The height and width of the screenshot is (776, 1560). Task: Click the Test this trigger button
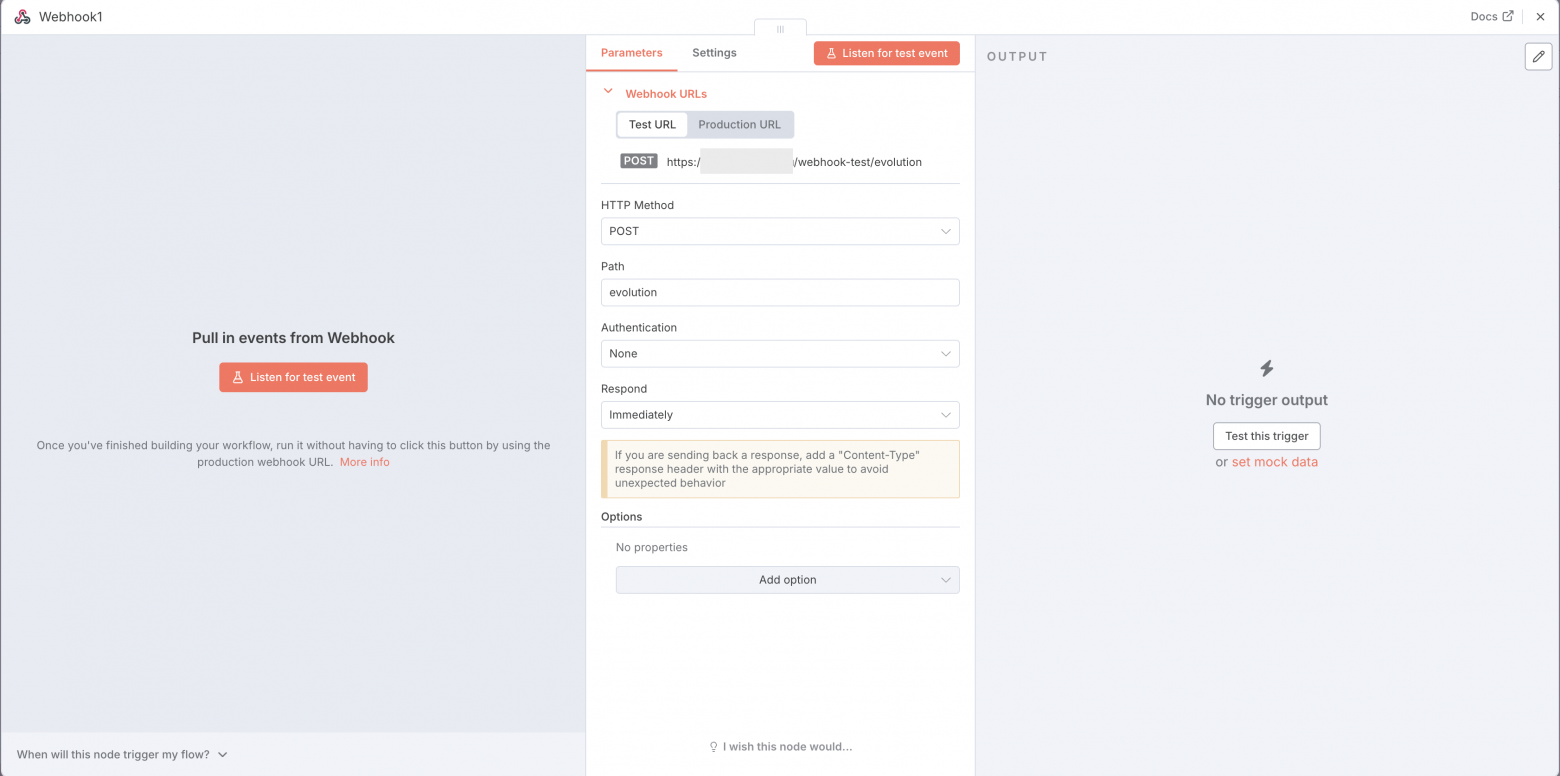click(1266, 436)
